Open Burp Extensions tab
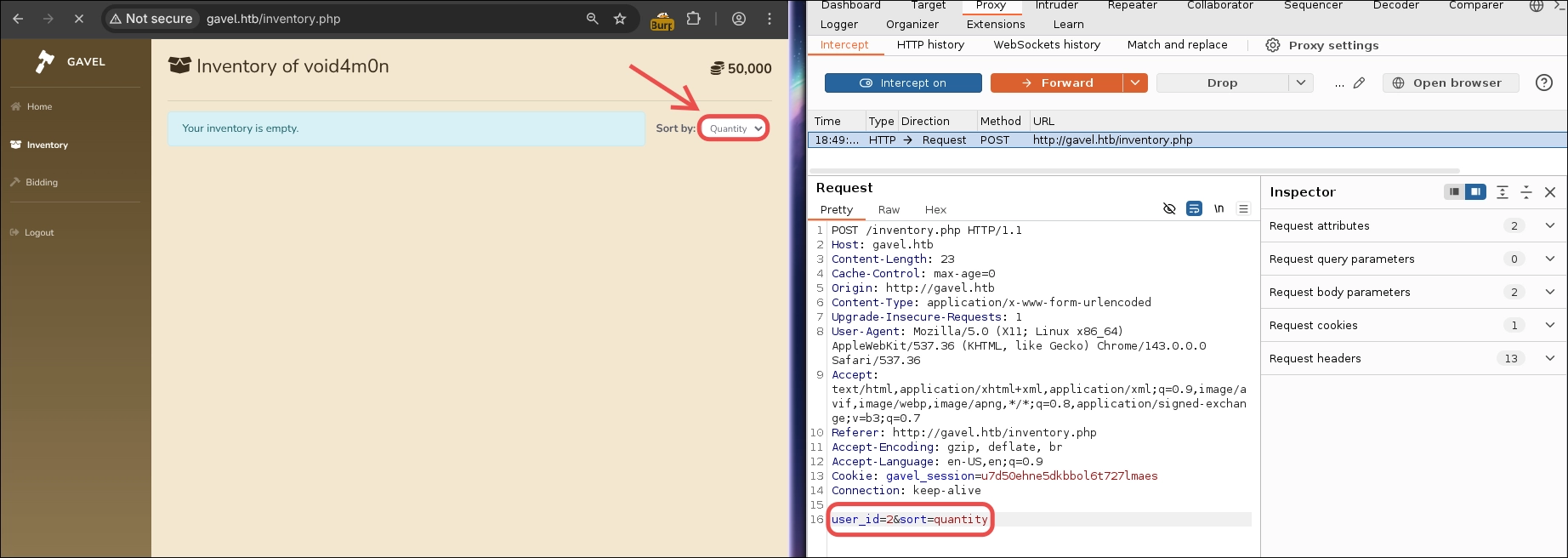The height and width of the screenshot is (558, 1568). click(996, 24)
